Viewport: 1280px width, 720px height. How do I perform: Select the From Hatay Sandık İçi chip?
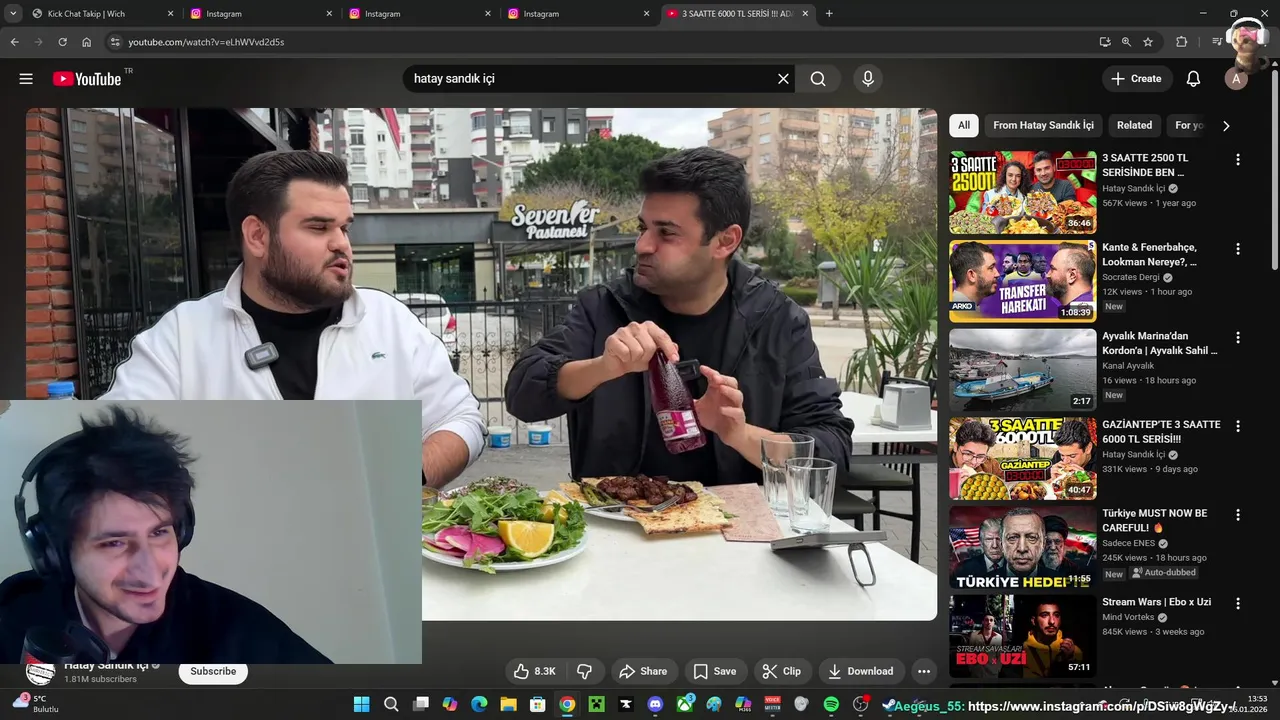click(x=1043, y=125)
